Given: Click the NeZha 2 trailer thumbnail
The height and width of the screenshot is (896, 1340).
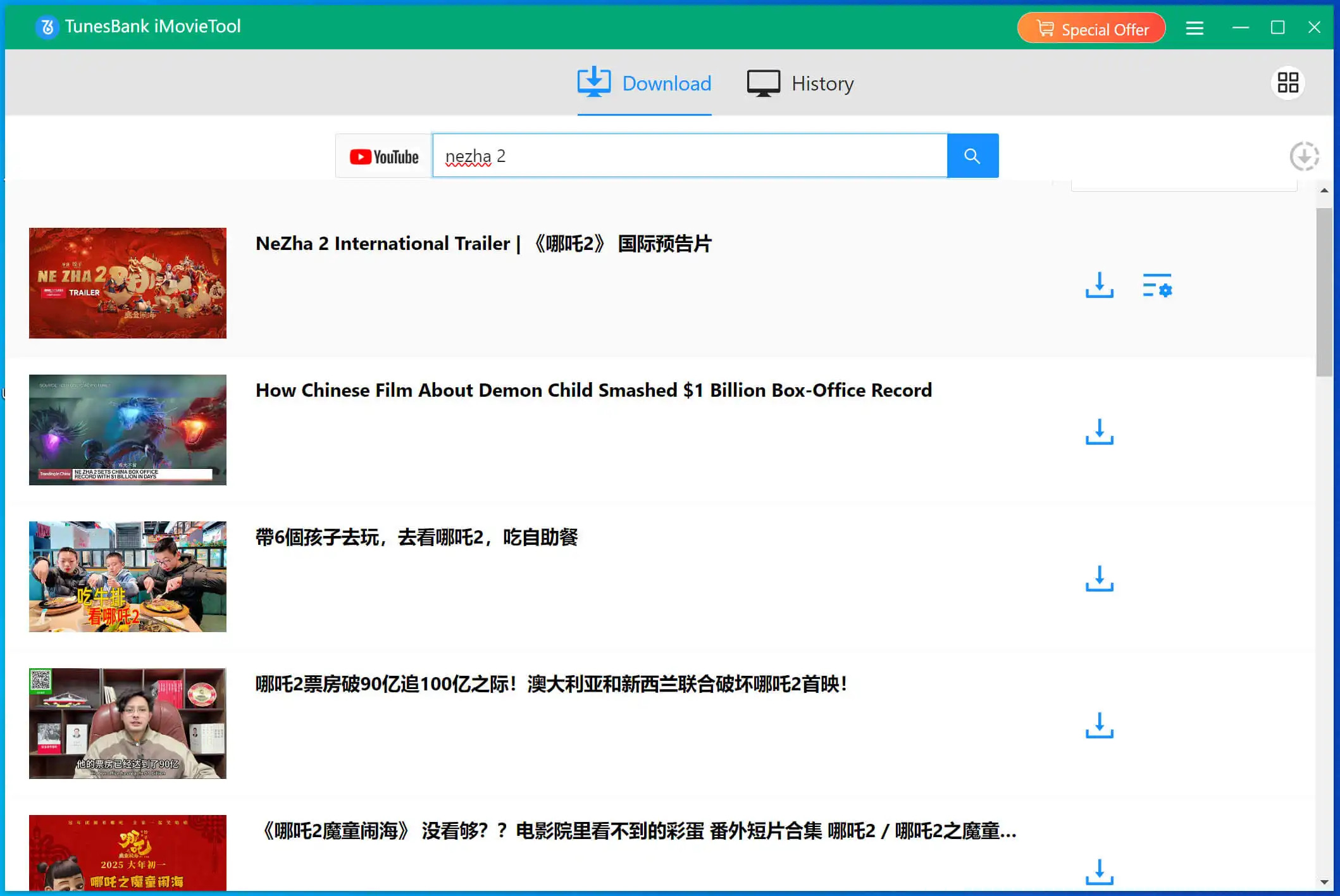Looking at the screenshot, I should (x=128, y=283).
